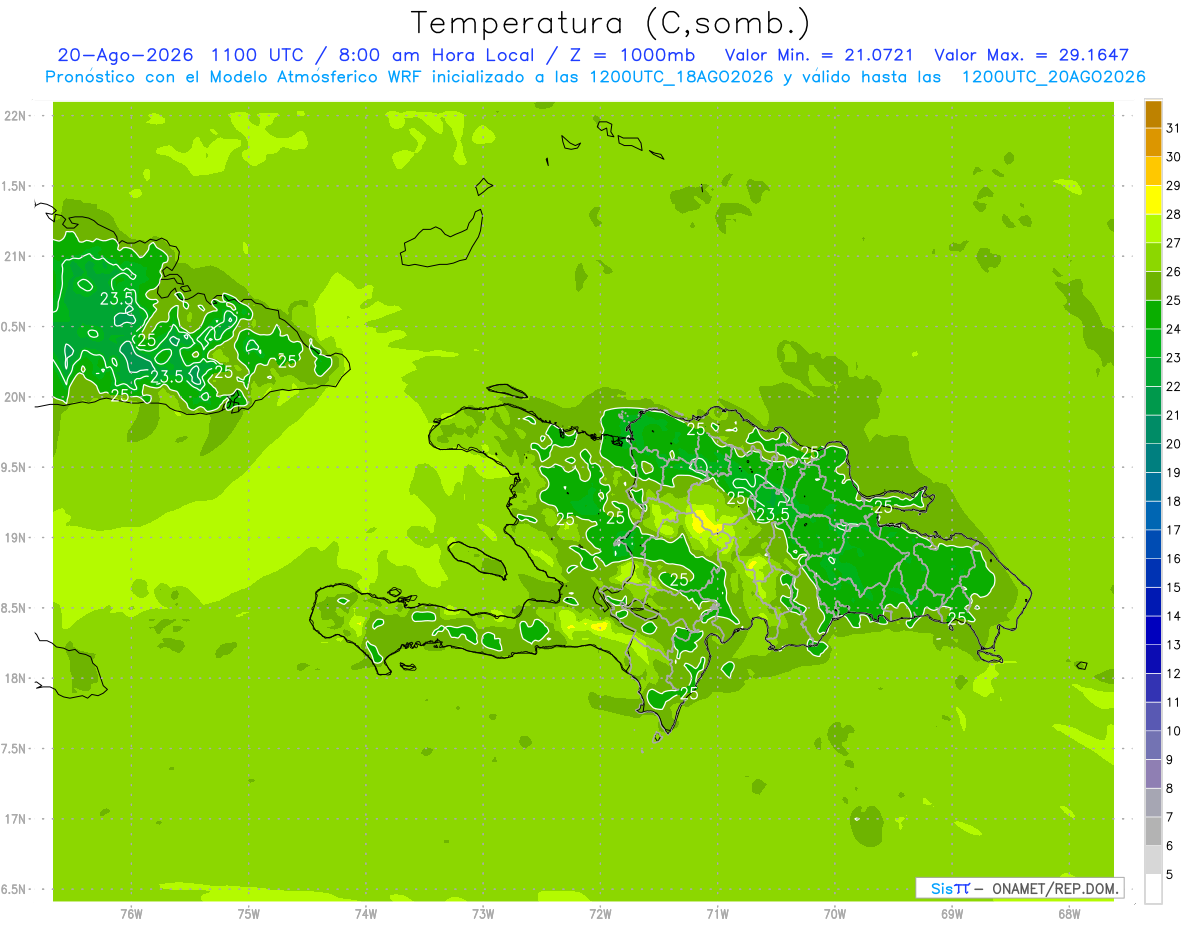Screen dimensions: 1200x927
Task: Click the 22N latitude axis label
Action: point(15,116)
